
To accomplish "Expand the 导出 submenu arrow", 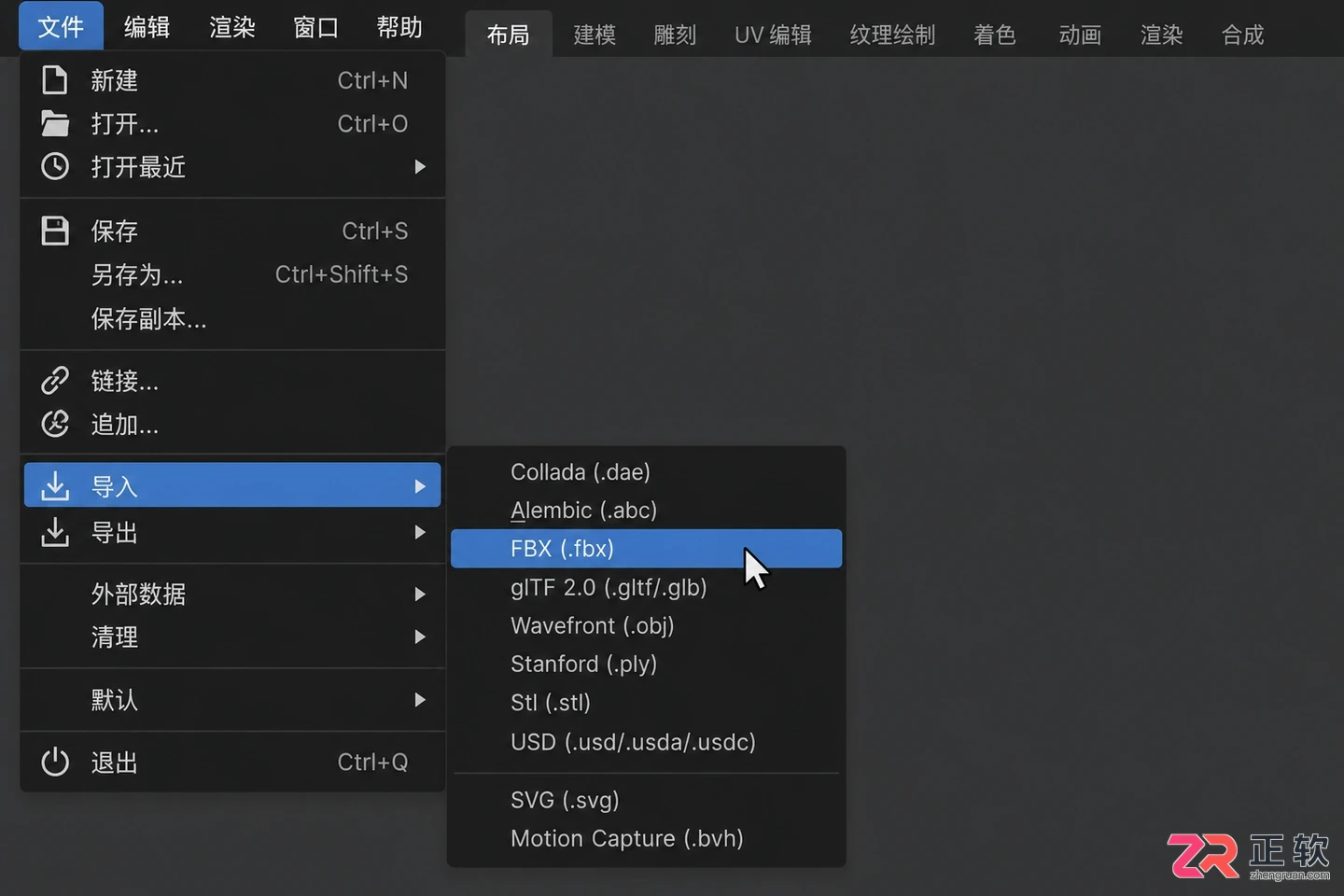I will pyautogui.click(x=420, y=532).
